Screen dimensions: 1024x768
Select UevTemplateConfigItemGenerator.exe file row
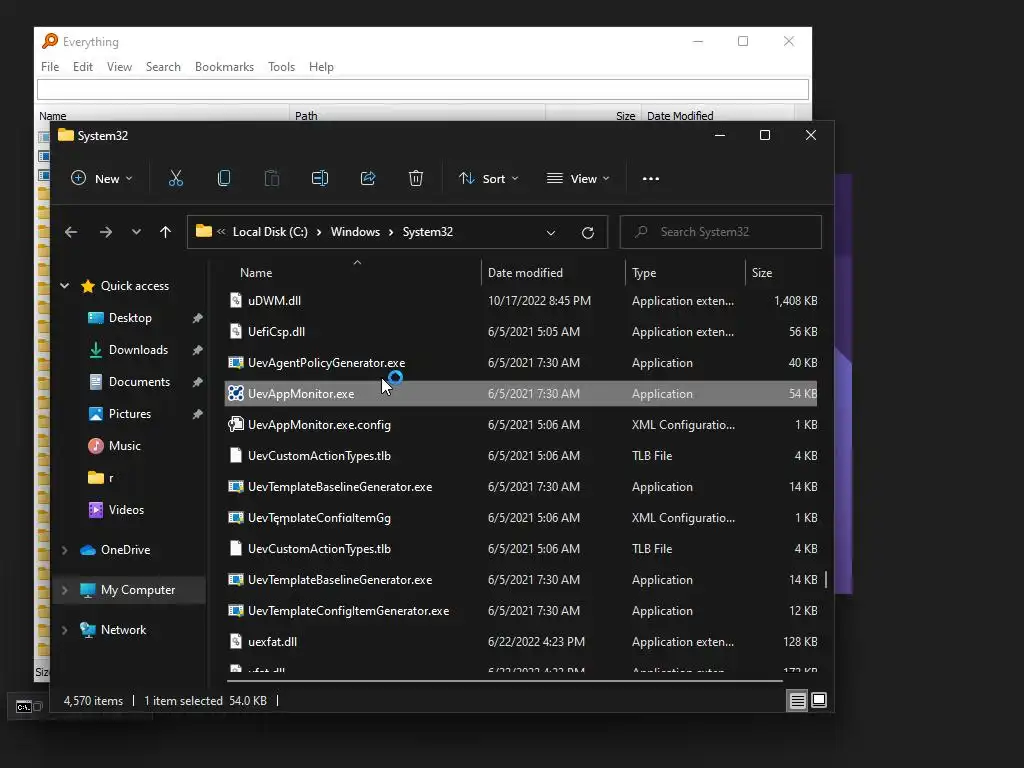click(x=520, y=611)
